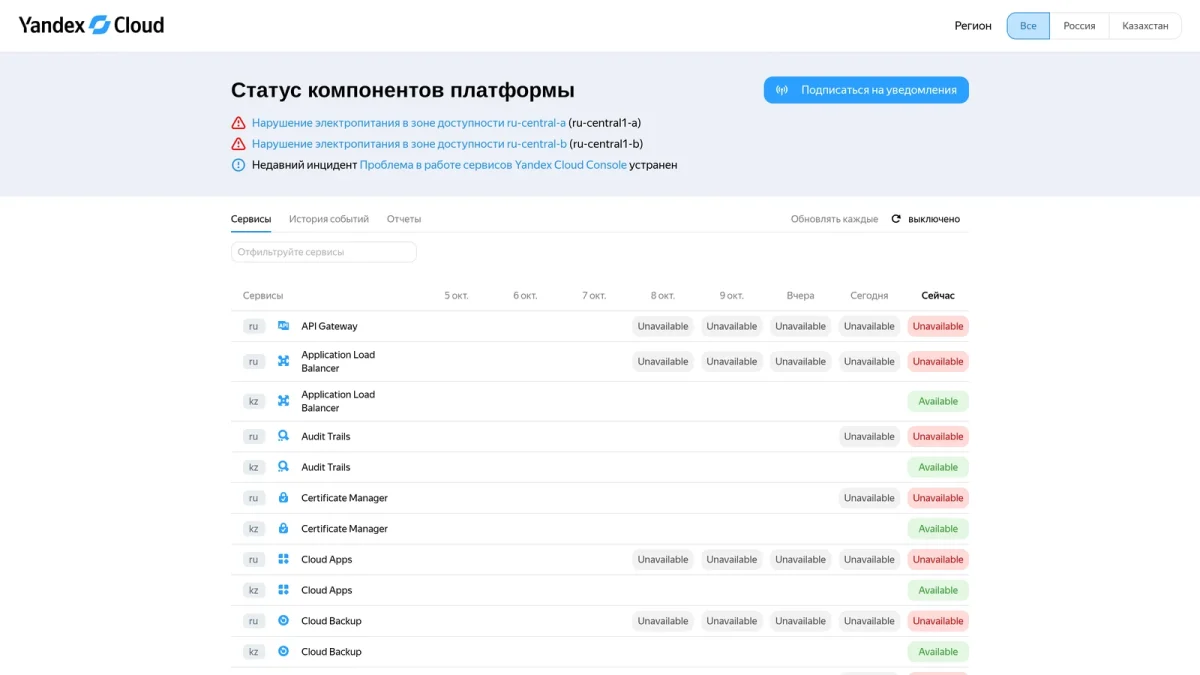Click API Gateway current Unavailable status

tap(938, 326)
